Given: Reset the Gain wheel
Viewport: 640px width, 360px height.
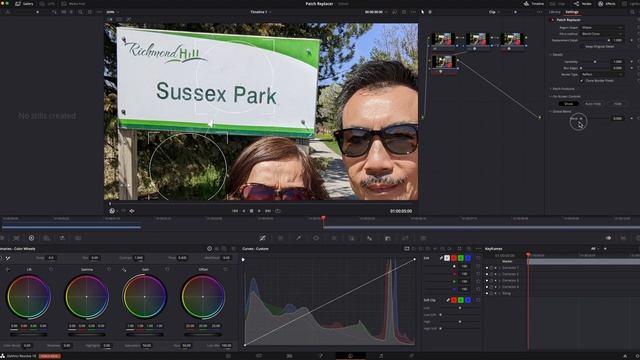Looking at the screenshot, I should tap(167, 269).
